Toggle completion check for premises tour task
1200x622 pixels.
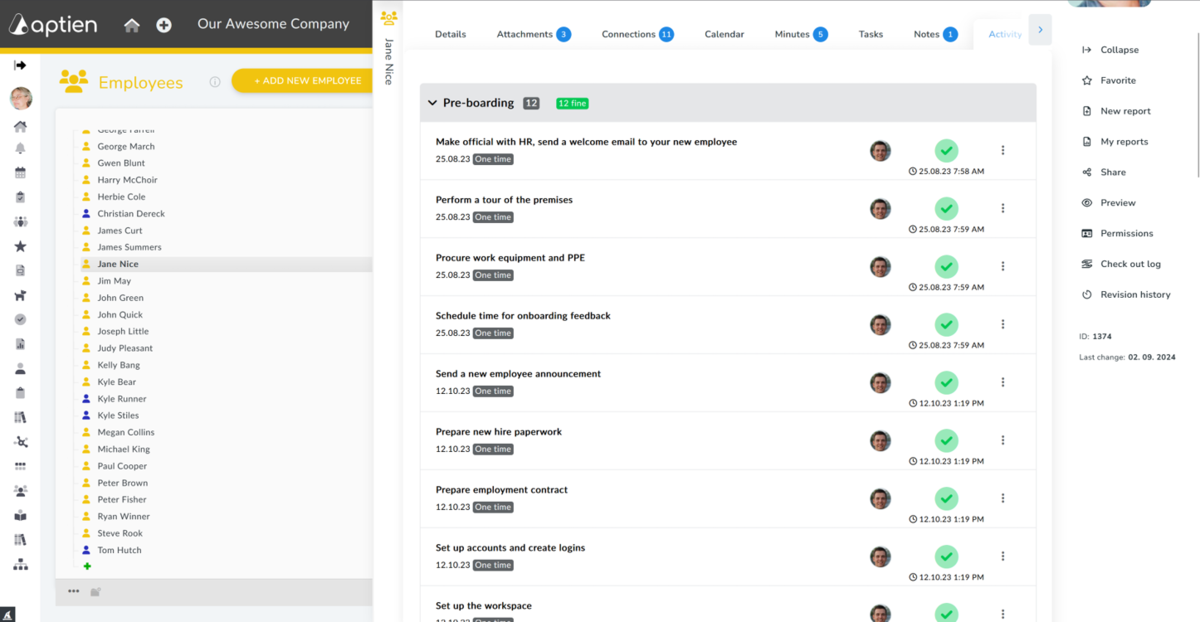946,209
